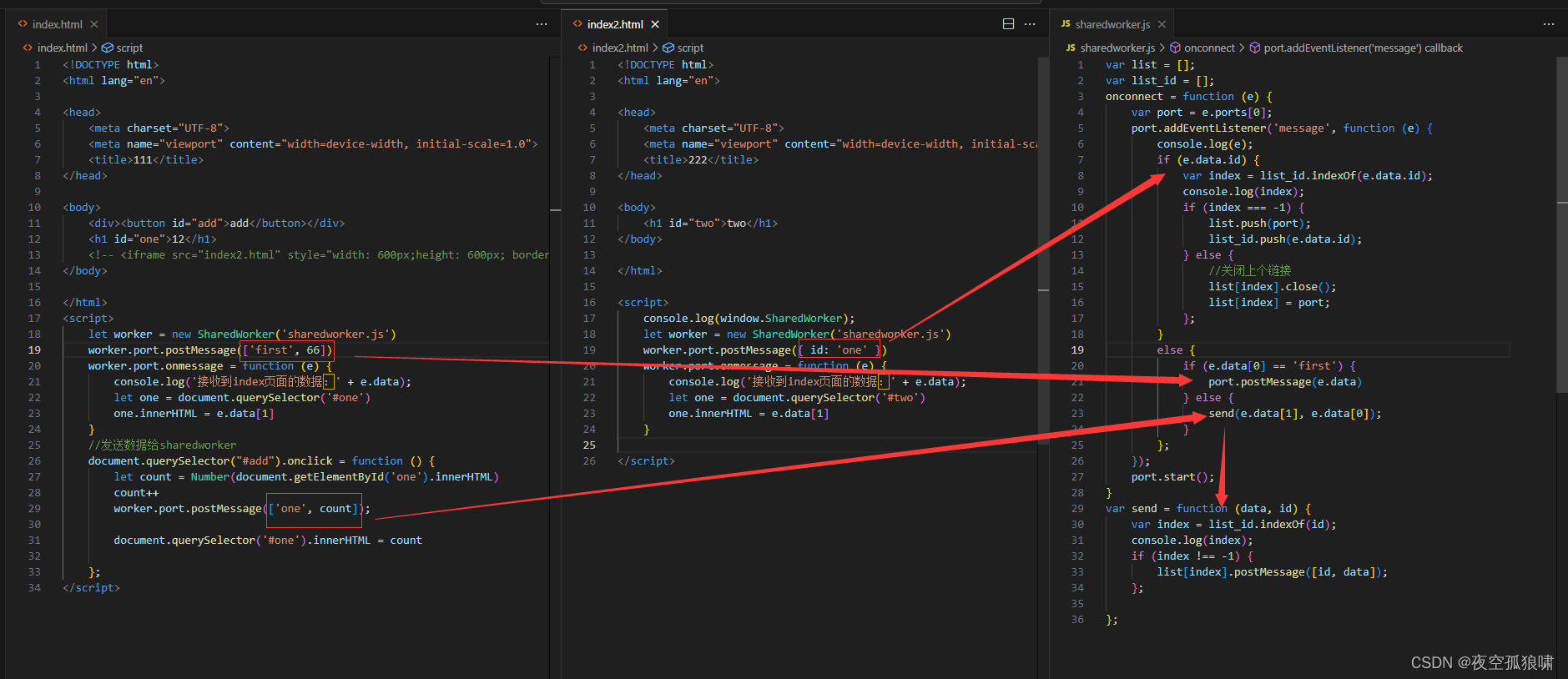The height and width of the screenshot is (679, 1568).
Task: Click 'console.log(window.SharedWorker);' in index2.html
Action: (749, 318)
